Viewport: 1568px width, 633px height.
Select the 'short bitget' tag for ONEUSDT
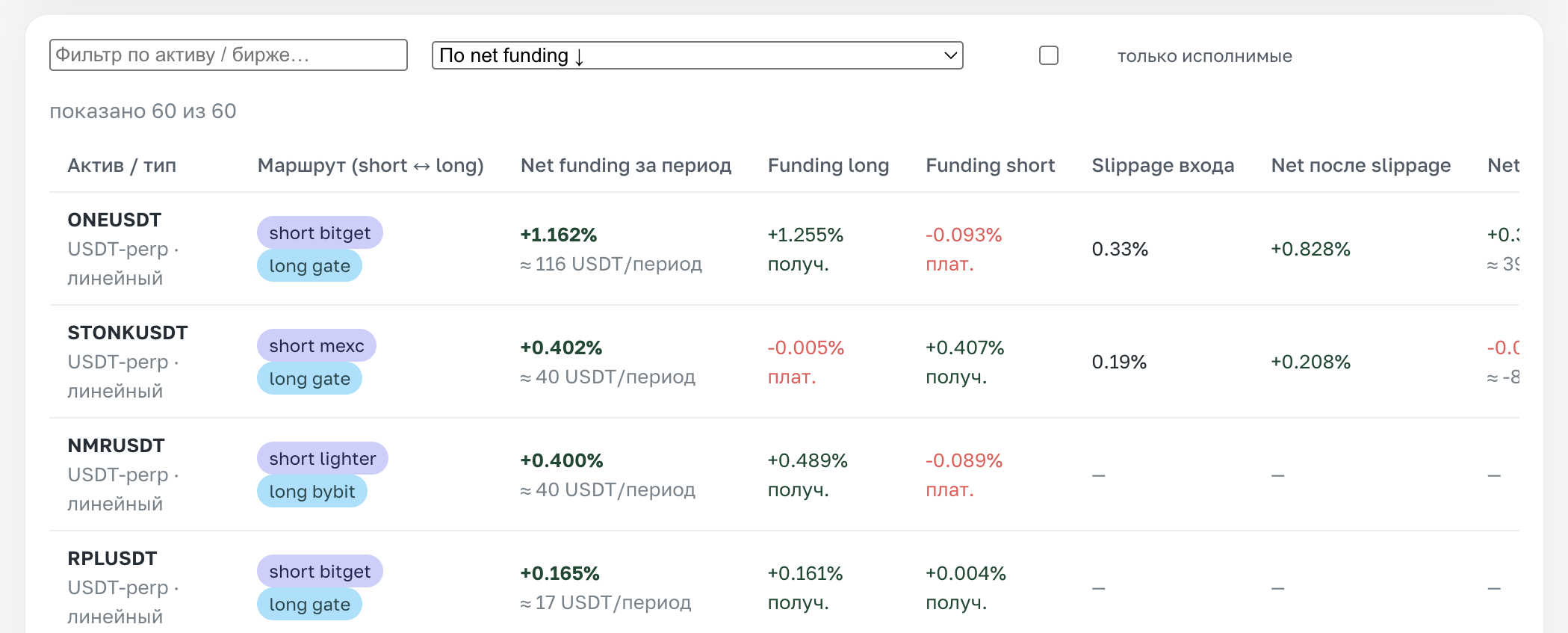point(320,233)
